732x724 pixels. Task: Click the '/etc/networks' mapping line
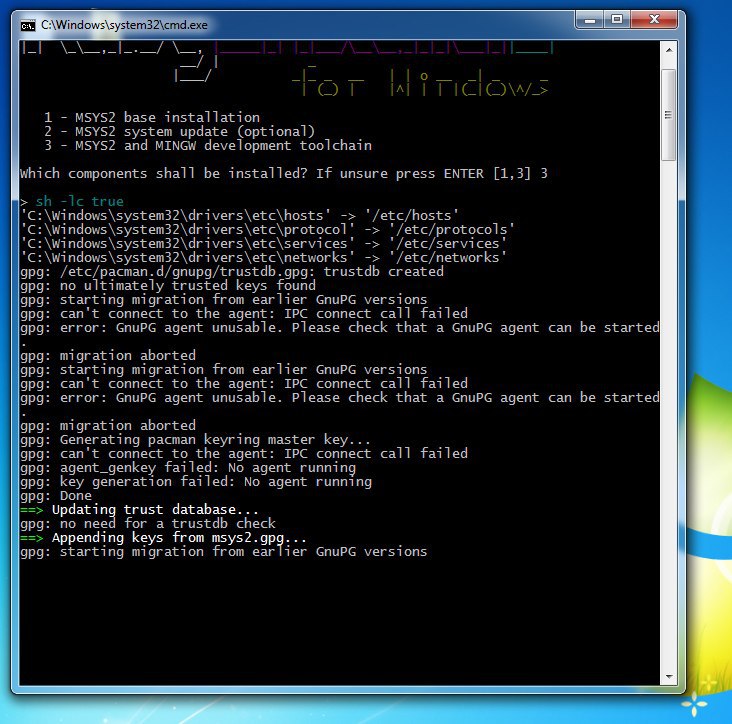click(263, 258)
